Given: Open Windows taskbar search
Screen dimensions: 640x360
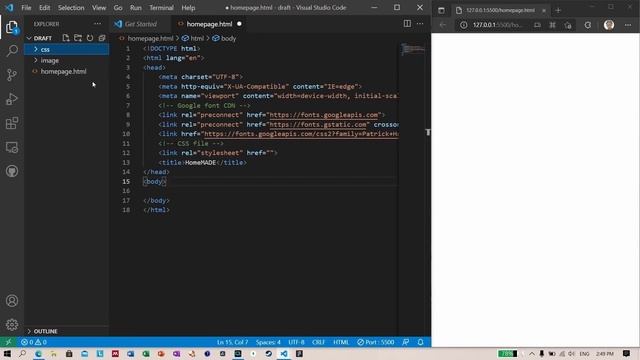Looking at the screenshot, I should point(22,353).
